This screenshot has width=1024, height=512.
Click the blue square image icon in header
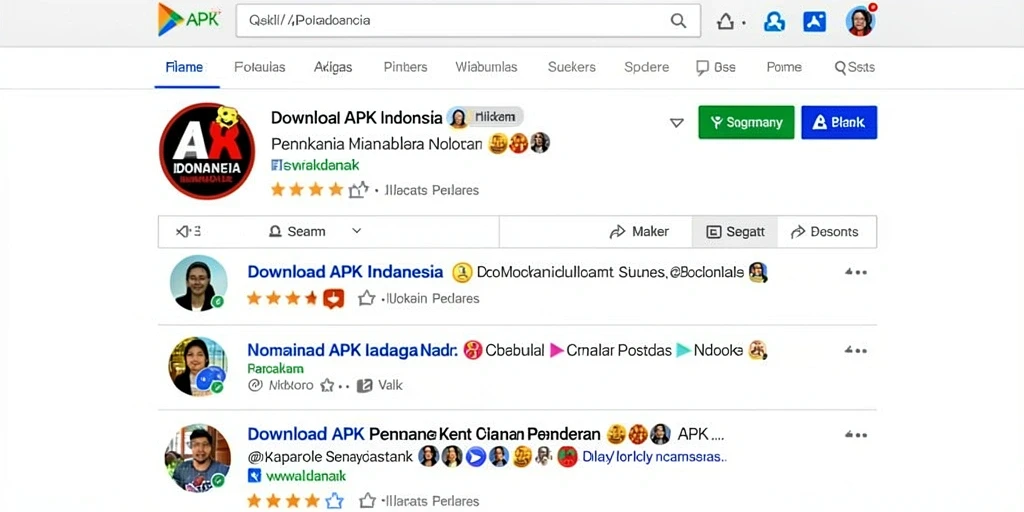(814, 22)
